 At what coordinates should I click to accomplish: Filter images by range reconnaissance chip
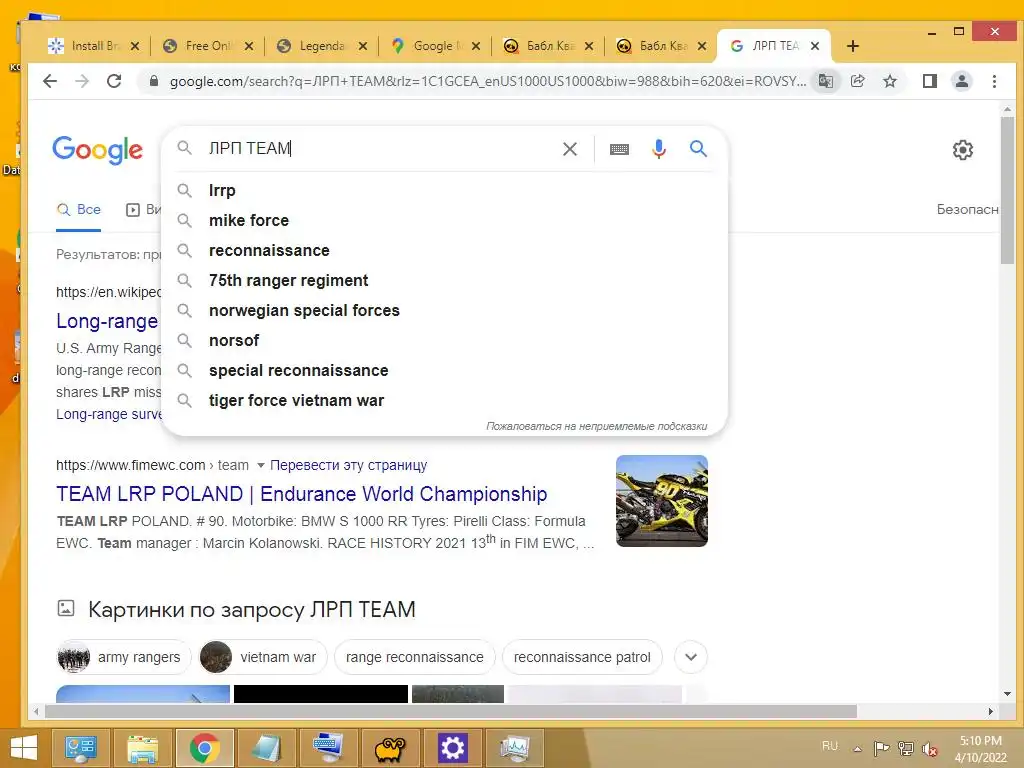(x=415, y=657)
